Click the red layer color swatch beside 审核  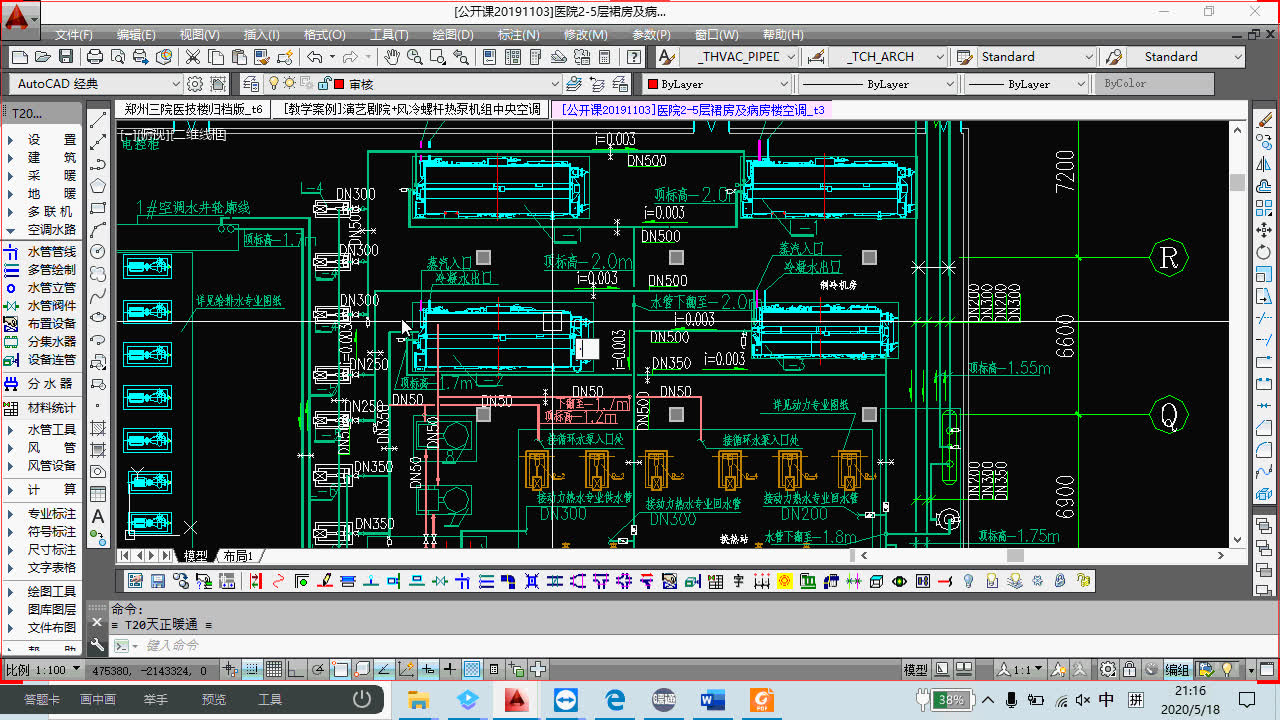(339, 84)
